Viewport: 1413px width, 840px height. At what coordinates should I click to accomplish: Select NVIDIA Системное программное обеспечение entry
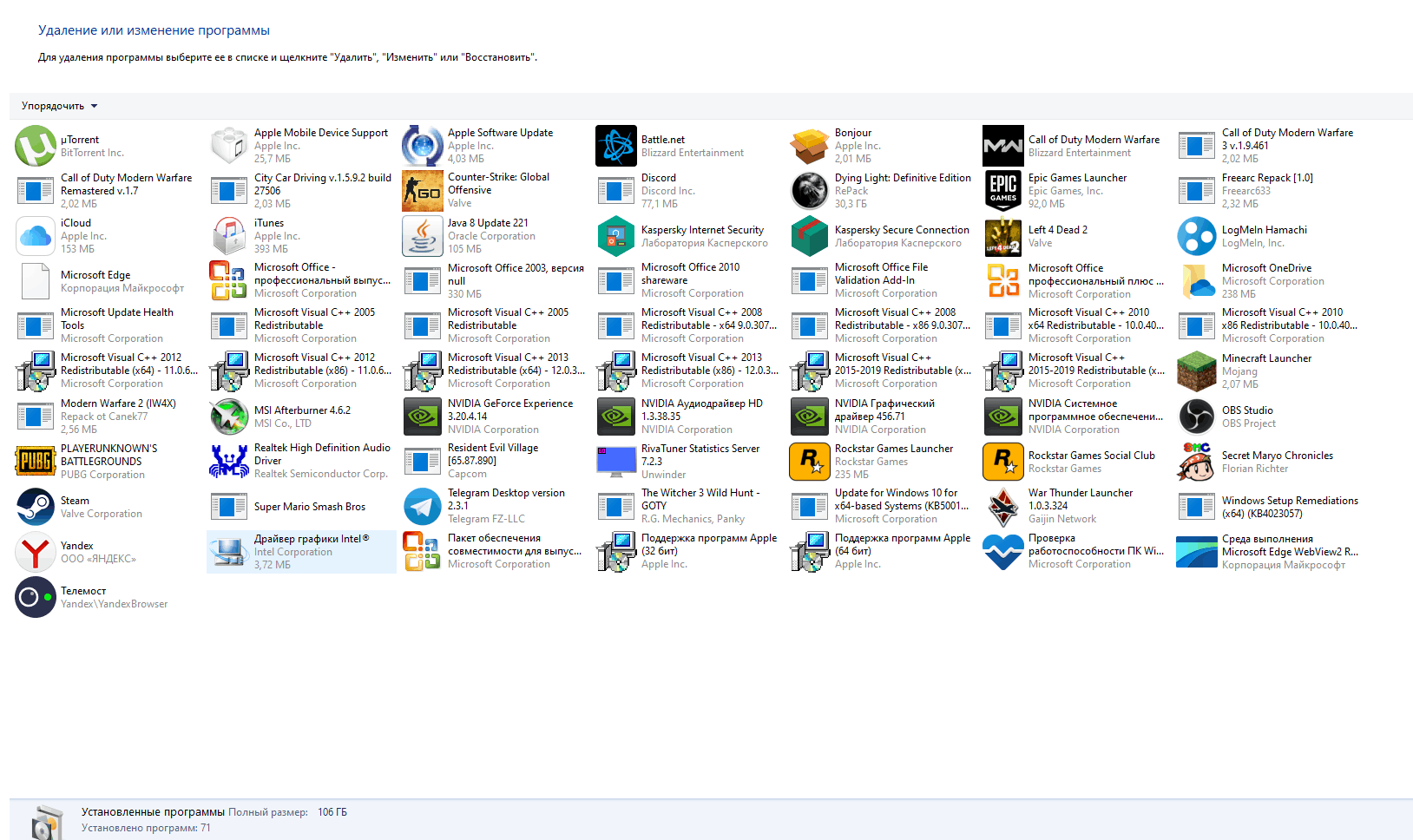(1076, 417)
